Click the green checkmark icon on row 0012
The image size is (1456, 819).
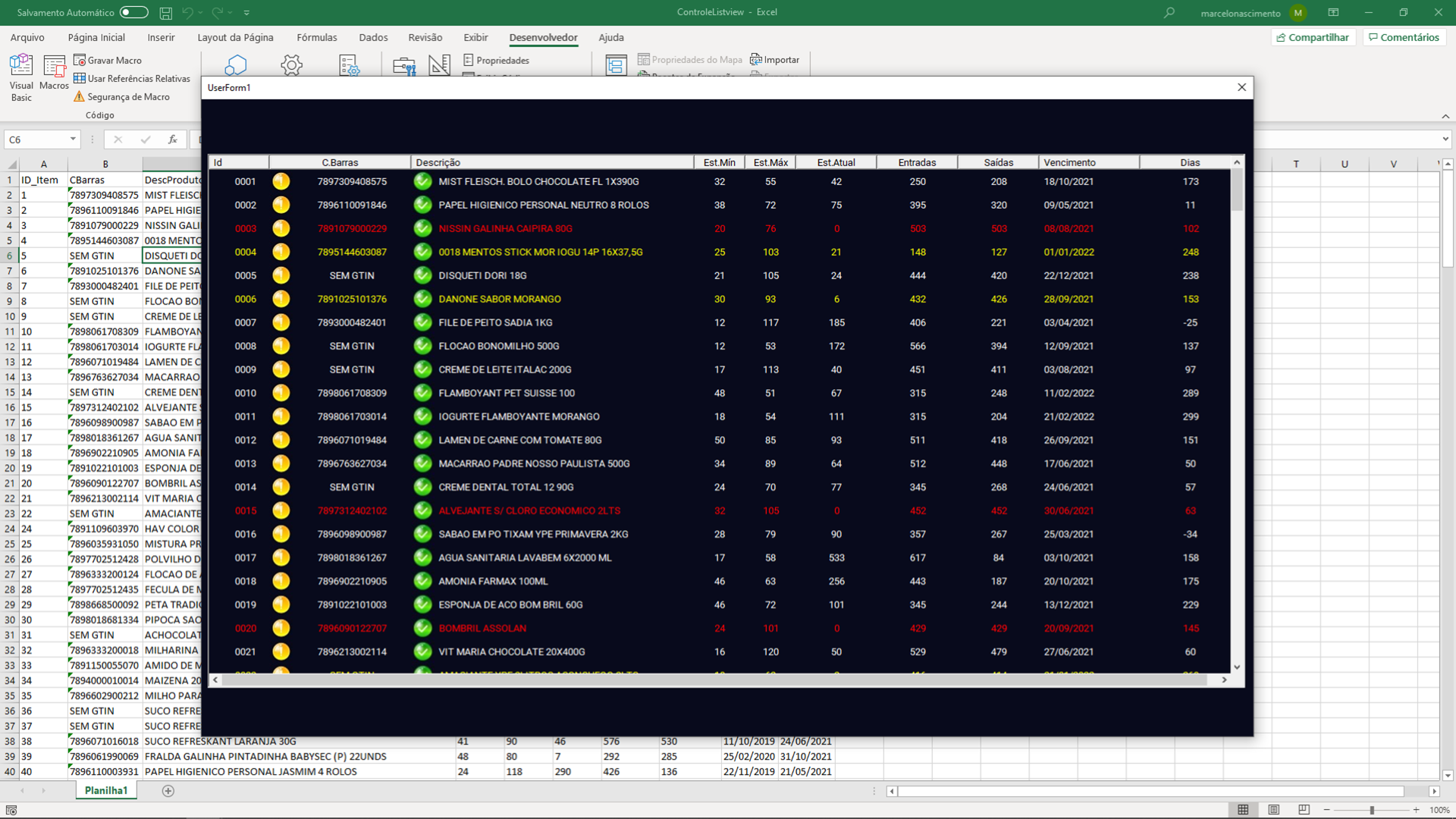click(x=422, y=440)
